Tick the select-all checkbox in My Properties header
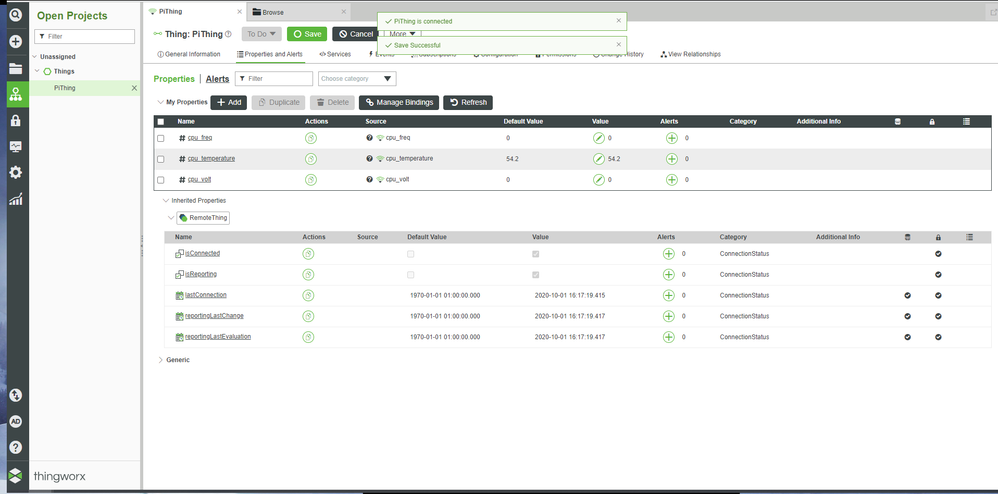Screen dimensions: 998x494 tap(161, 122)
